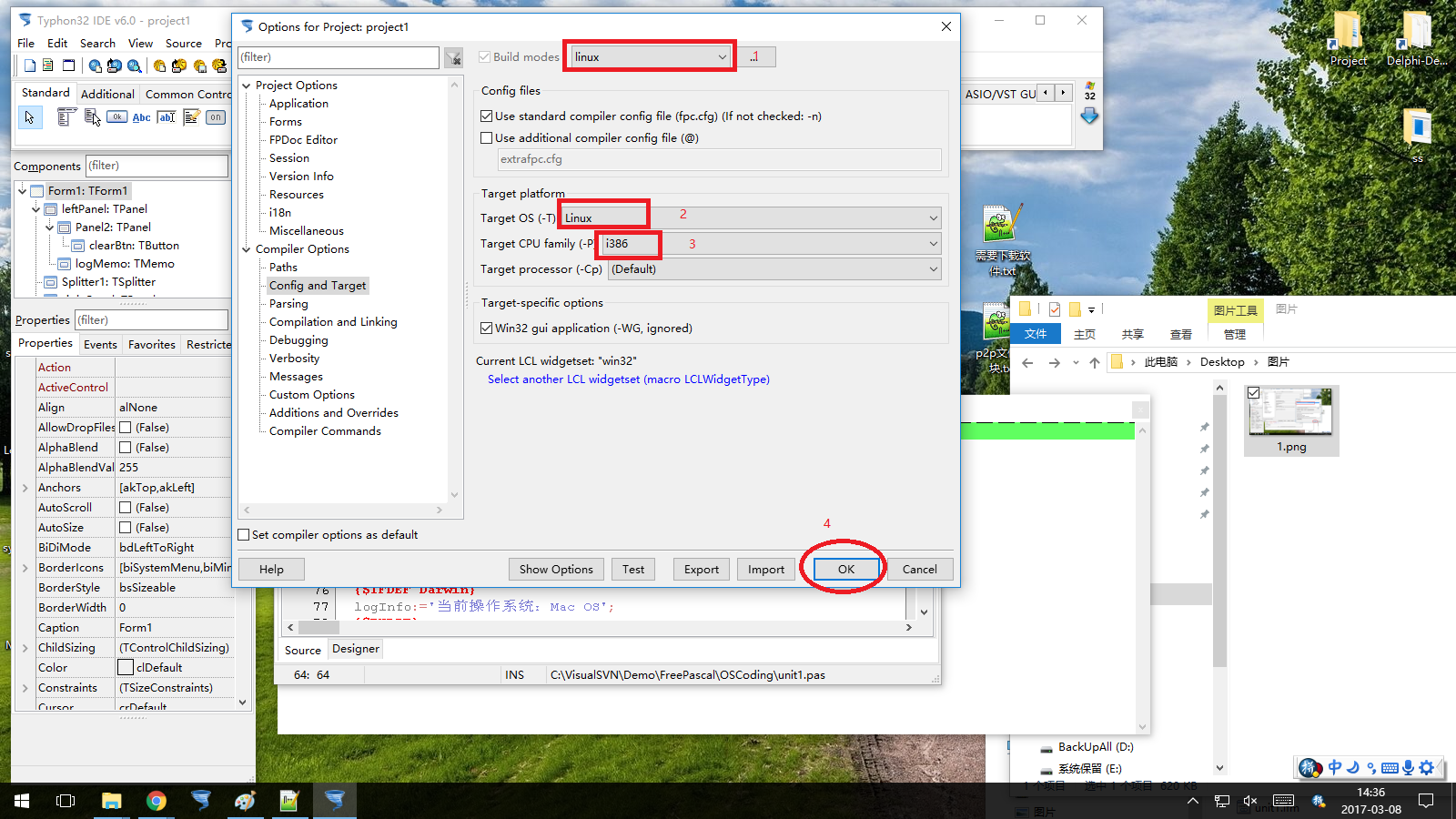Screen dimensions: 1456x819
Task: Collapse the Project Options tree node
Action: click(x=246, y=86)
